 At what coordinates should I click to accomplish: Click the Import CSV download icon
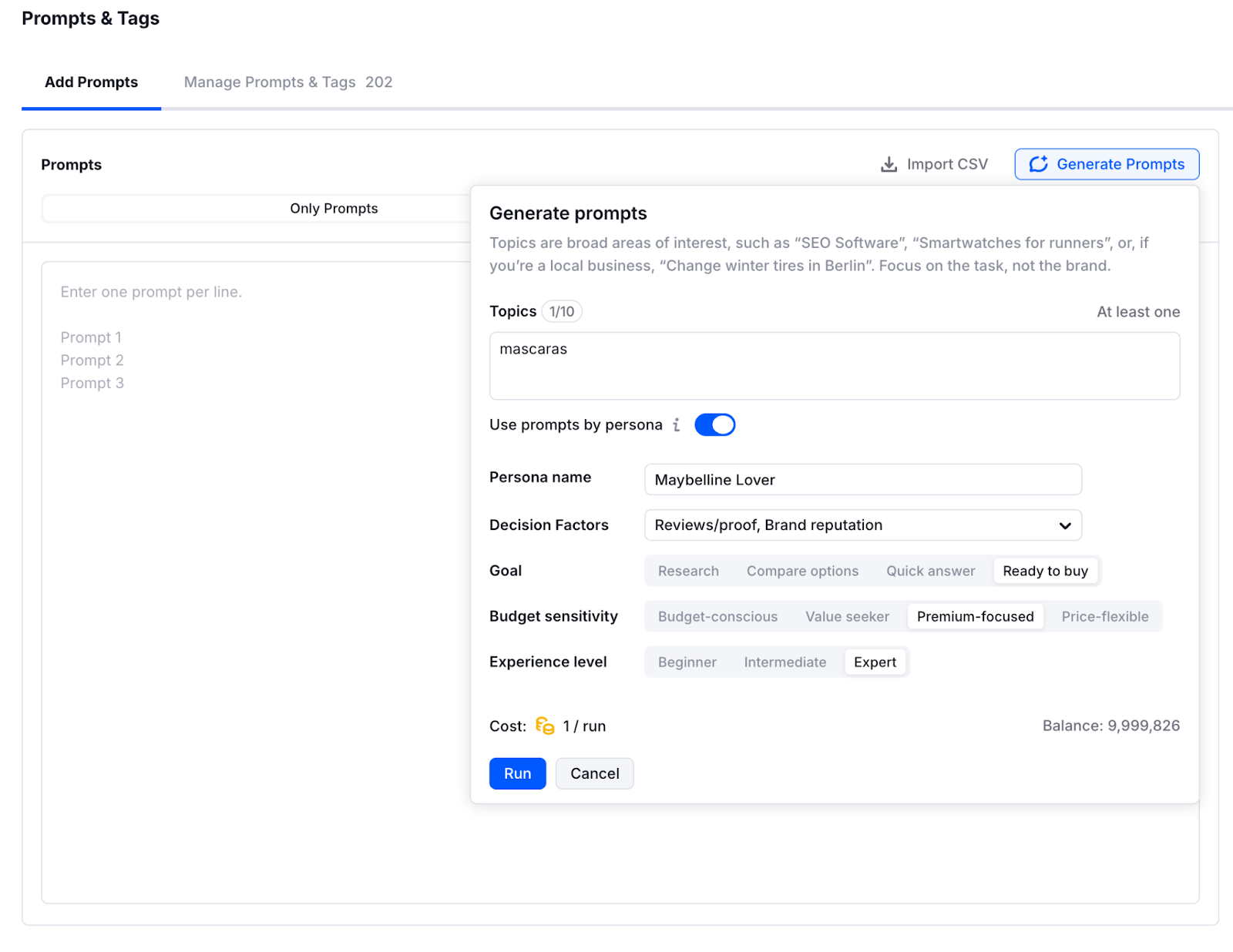[889, 164]
